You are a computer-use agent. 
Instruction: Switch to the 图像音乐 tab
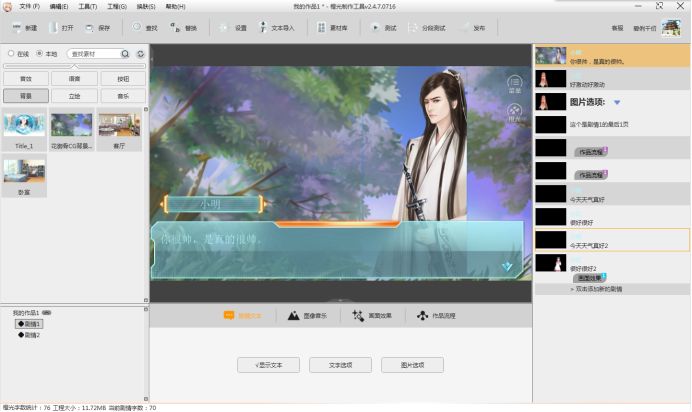click(307, 316)
